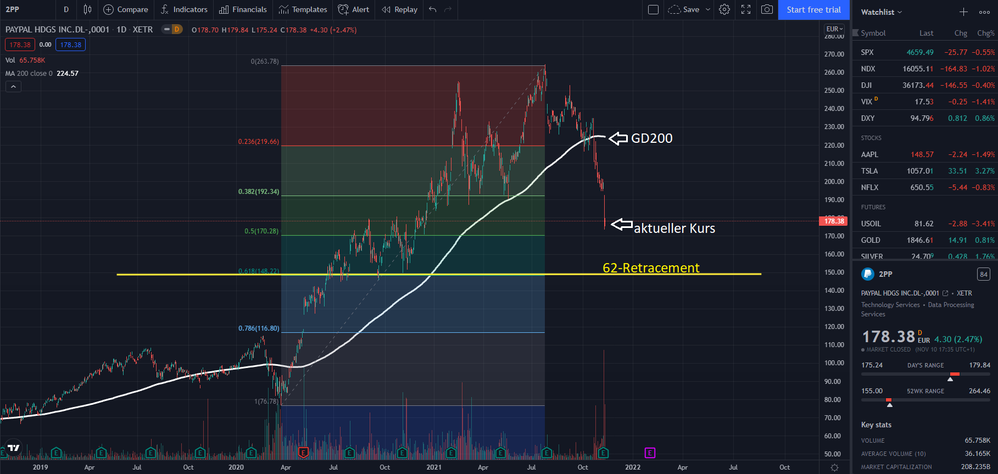Select GOLD in the watchlist

tap(926, 240)
